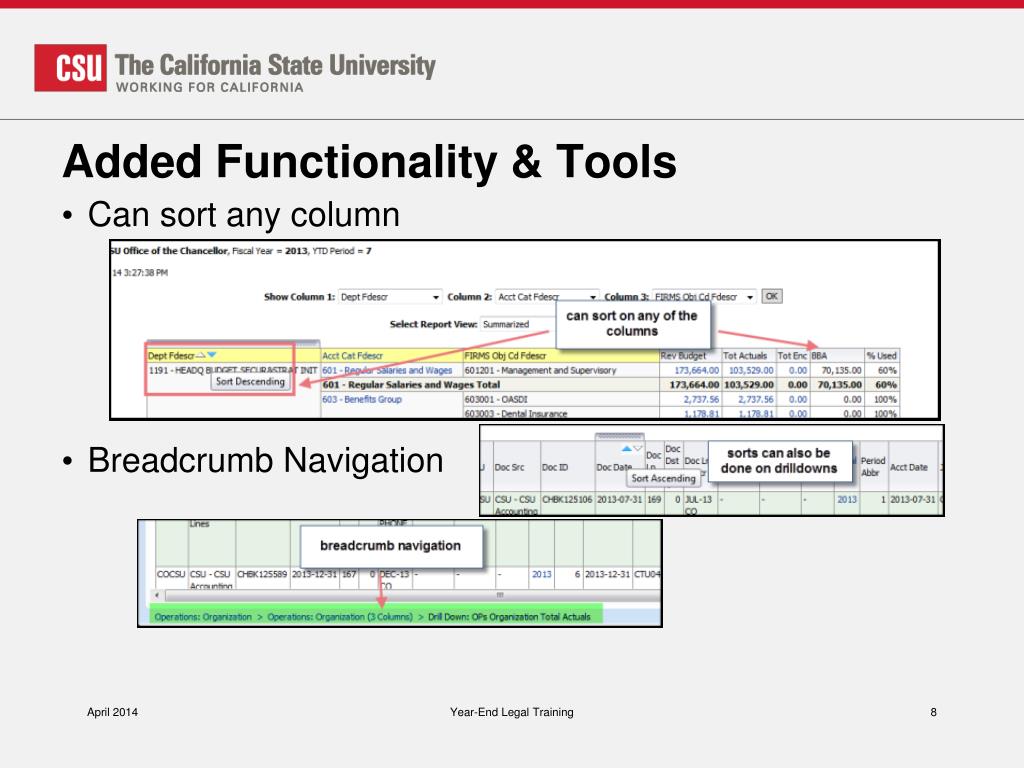Click Tot Actuals value 103,529.00 in Management row

tap(751, 370)
